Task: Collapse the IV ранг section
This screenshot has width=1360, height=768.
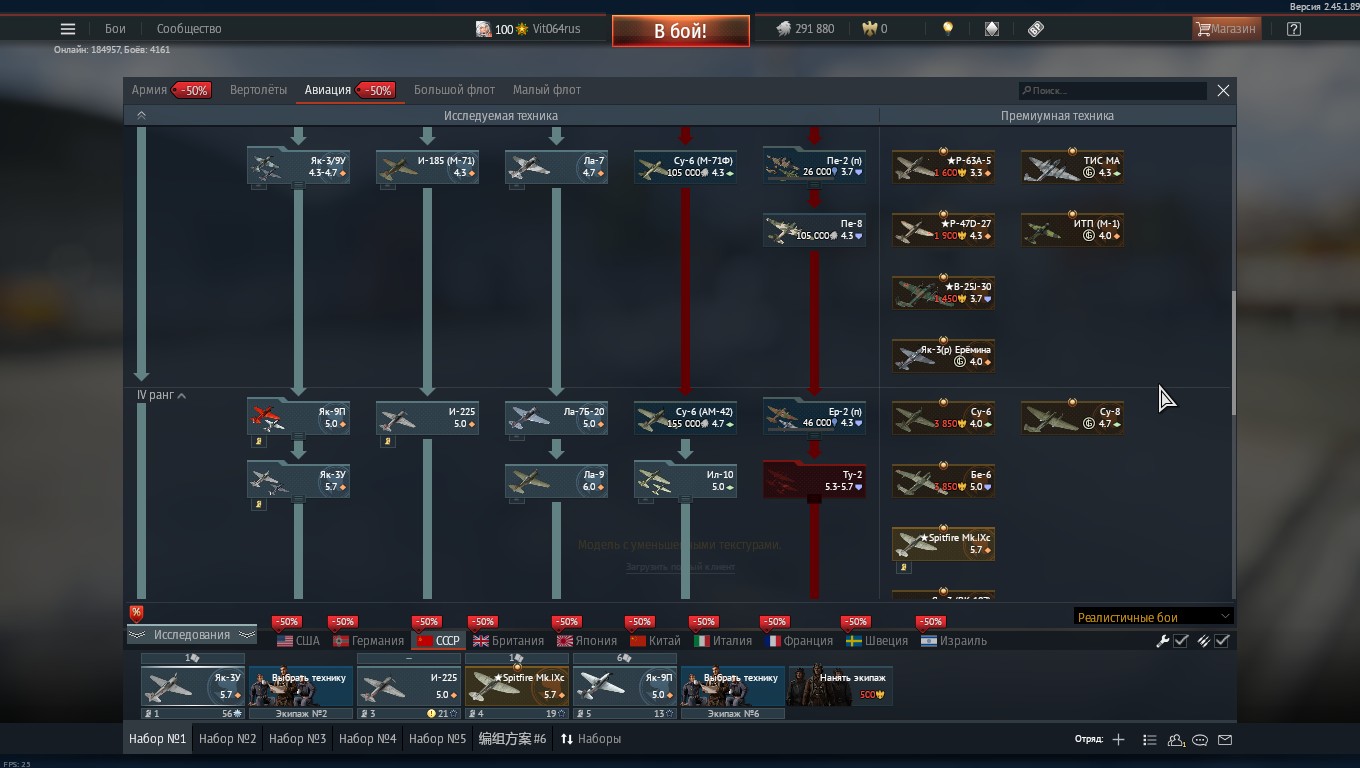Action: click(161, 395)
